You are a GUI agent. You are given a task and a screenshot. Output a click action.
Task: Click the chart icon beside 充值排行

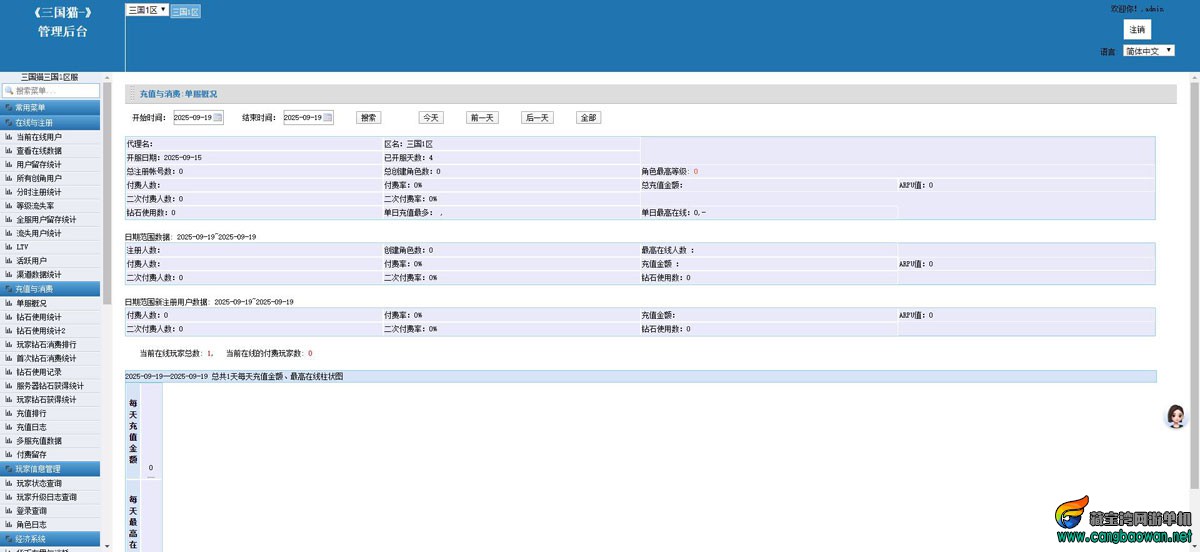[x=9, y=413]
